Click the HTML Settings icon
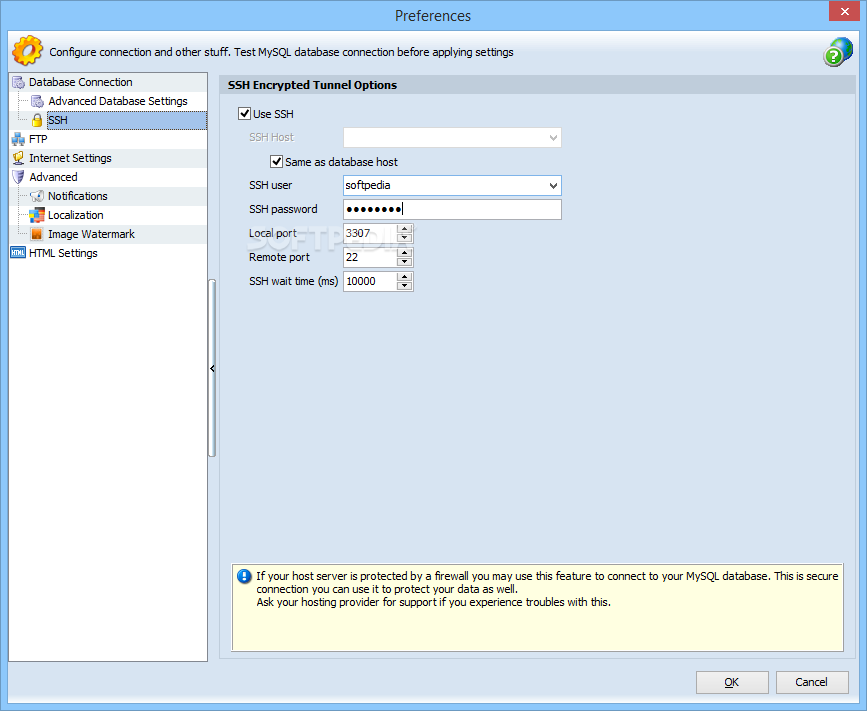Viewport: 867px width, 711px height. 18,253
